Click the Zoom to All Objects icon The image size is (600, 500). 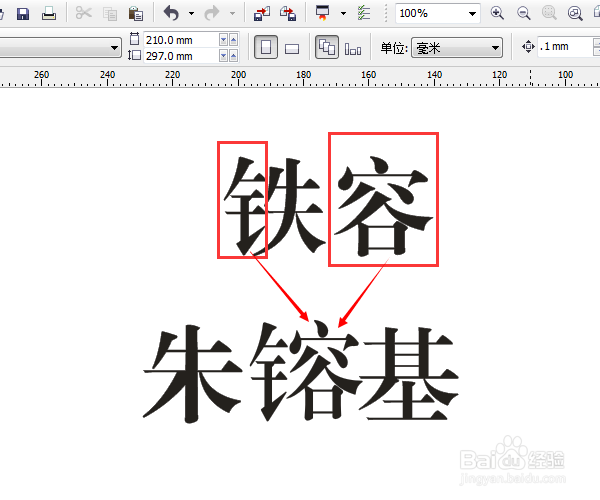[575, 13]
